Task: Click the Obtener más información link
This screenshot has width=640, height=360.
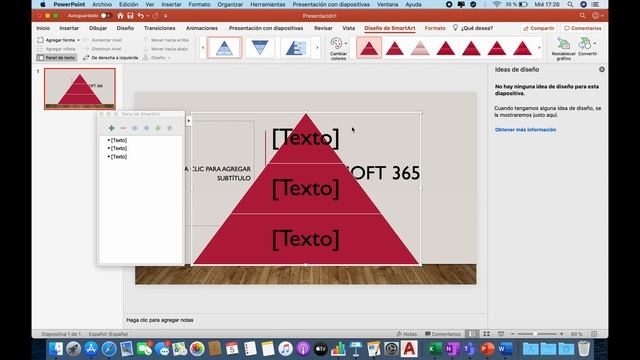Action: pos(525,129)
